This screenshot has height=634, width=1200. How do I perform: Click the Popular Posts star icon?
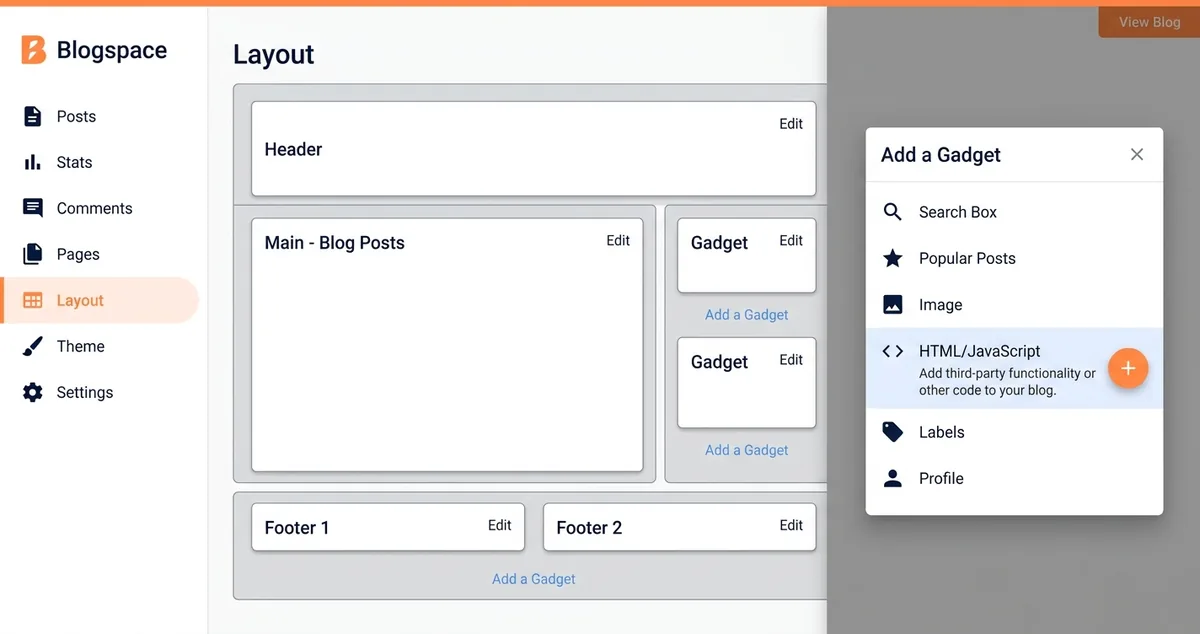[893, 258]
